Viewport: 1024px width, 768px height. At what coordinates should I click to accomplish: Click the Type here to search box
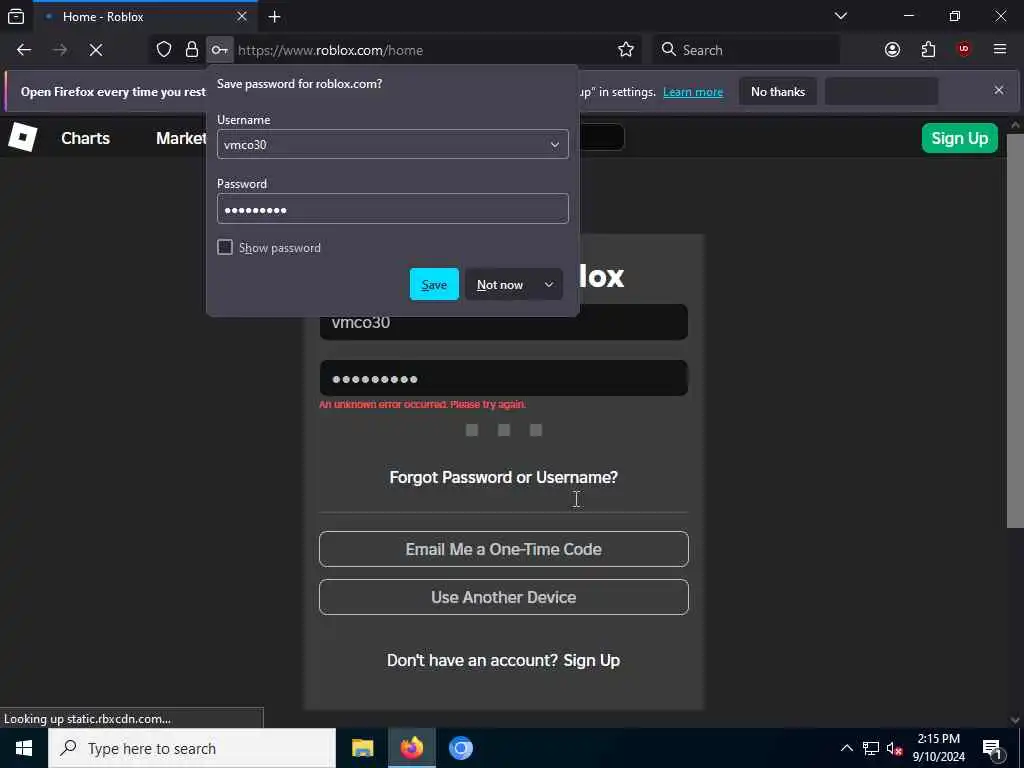(x=192, y=748)
